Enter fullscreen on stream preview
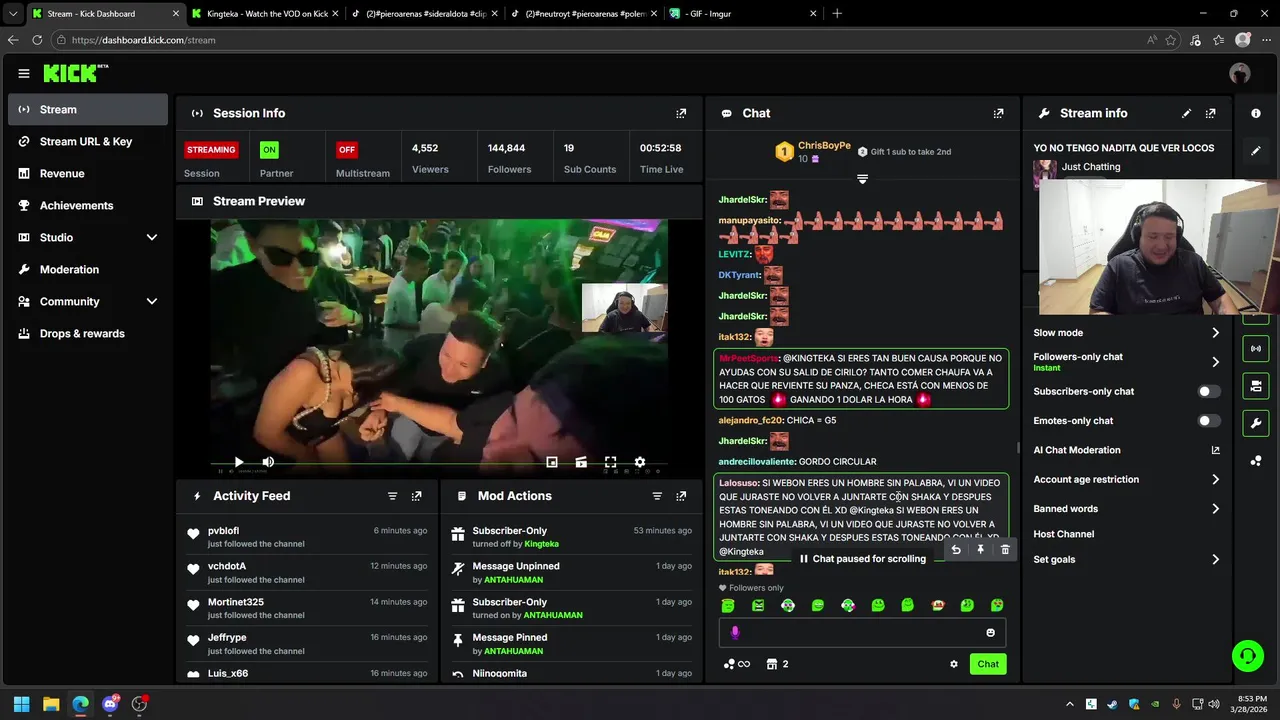Image resolution: width=1280 pixels, height=720 pixels. point(610,462)
